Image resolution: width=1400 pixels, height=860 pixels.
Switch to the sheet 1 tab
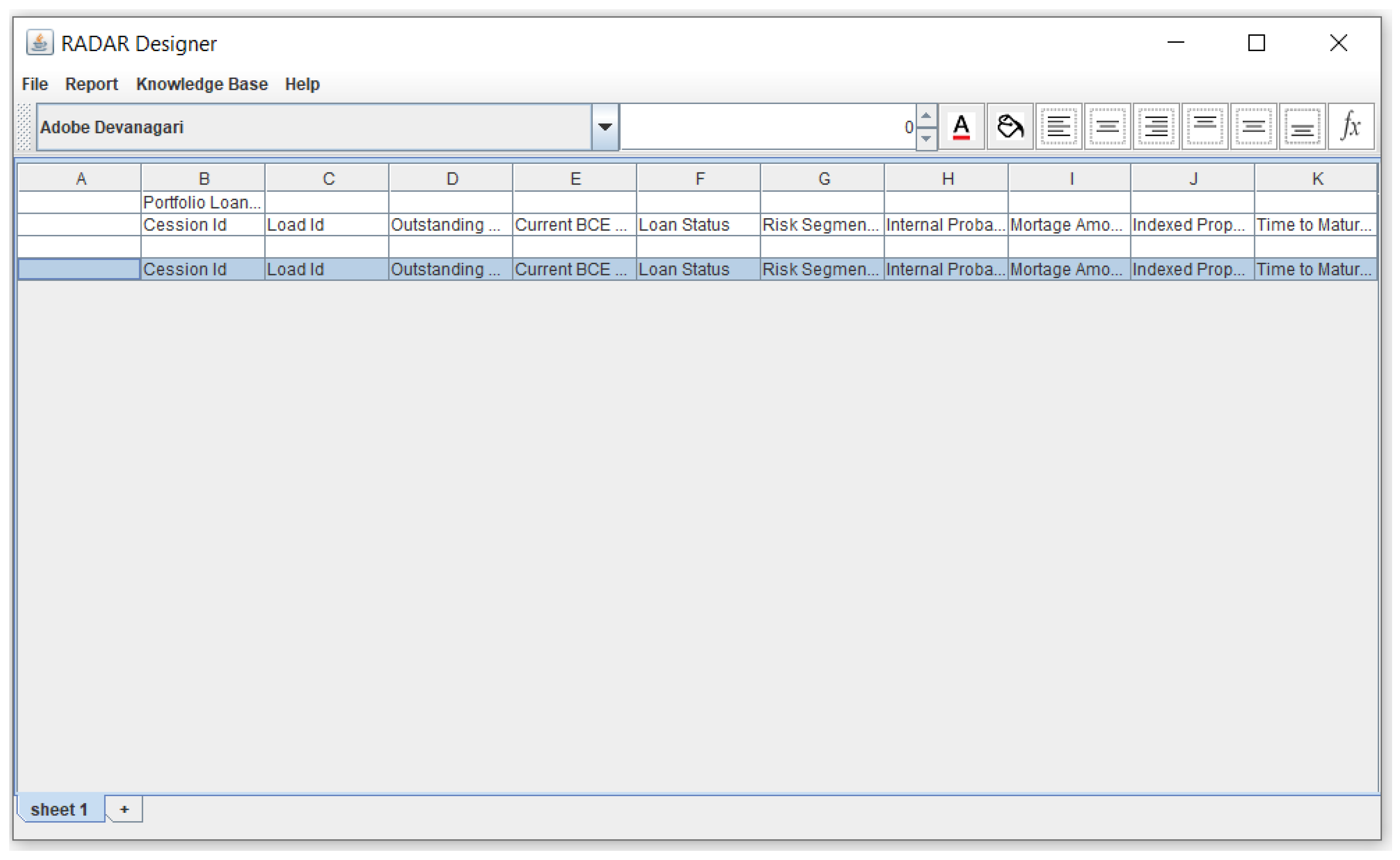pyautogui.click(x=59, y=809)
